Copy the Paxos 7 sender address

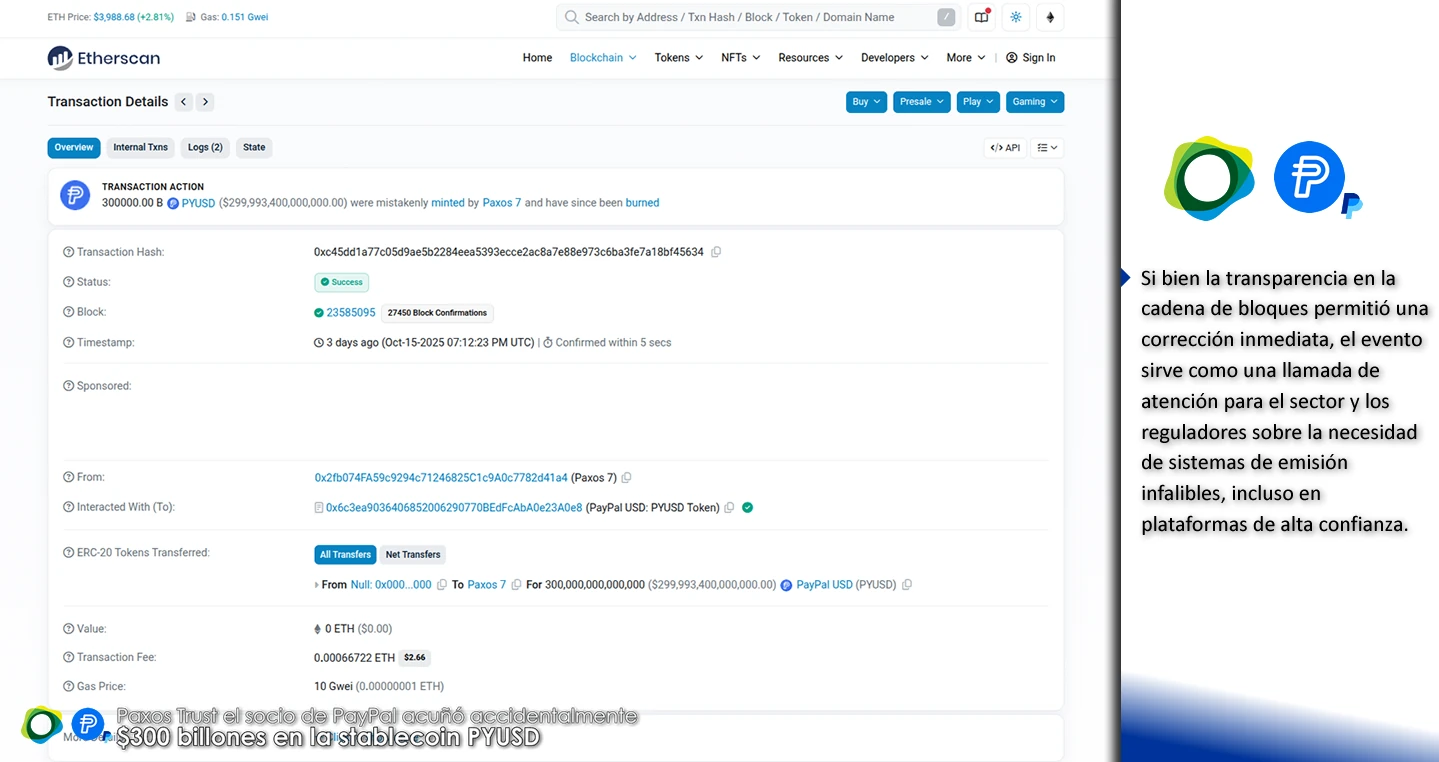(x=626, y=477)
